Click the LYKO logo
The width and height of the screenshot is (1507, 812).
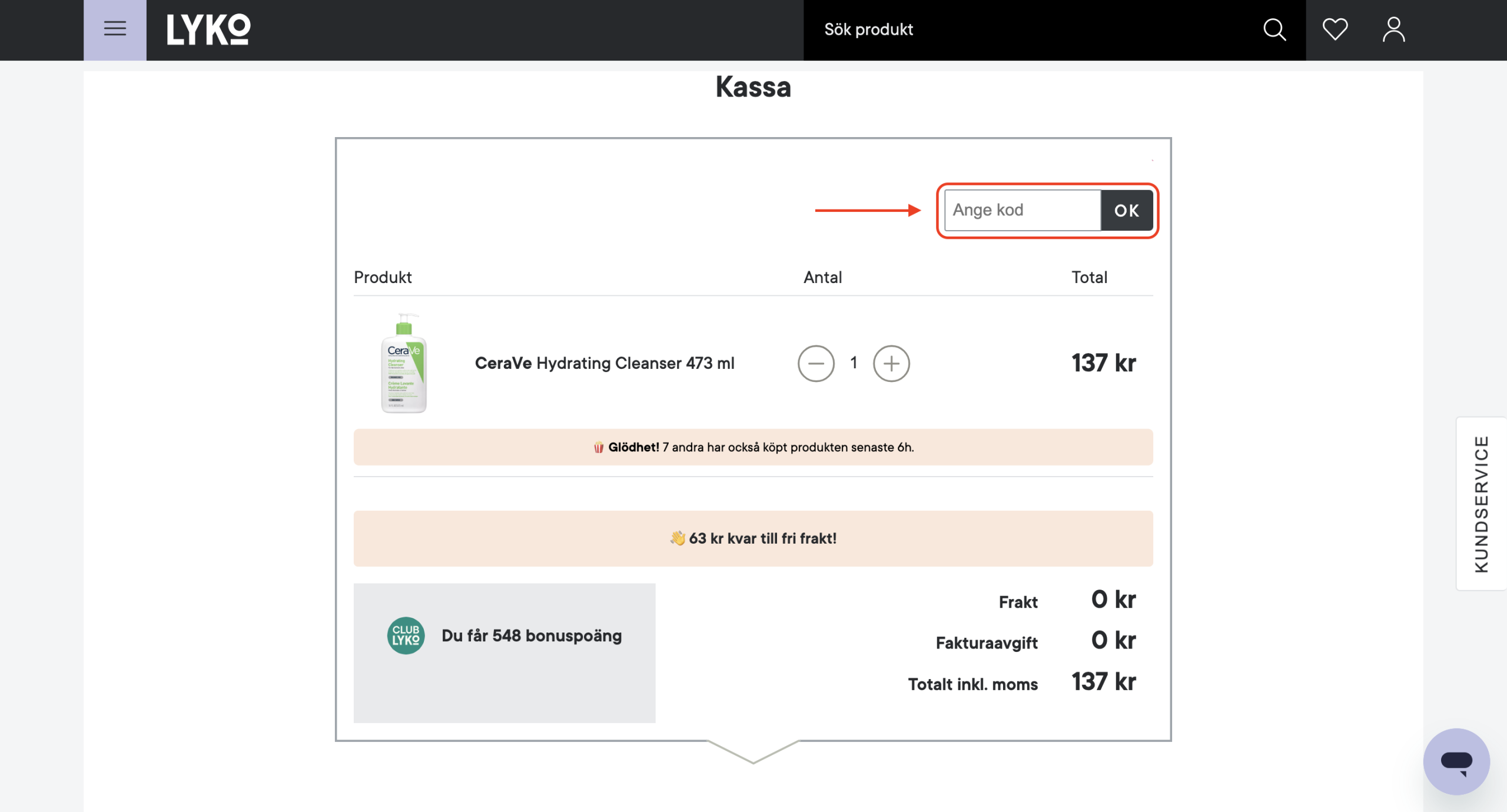coord(208,29)
